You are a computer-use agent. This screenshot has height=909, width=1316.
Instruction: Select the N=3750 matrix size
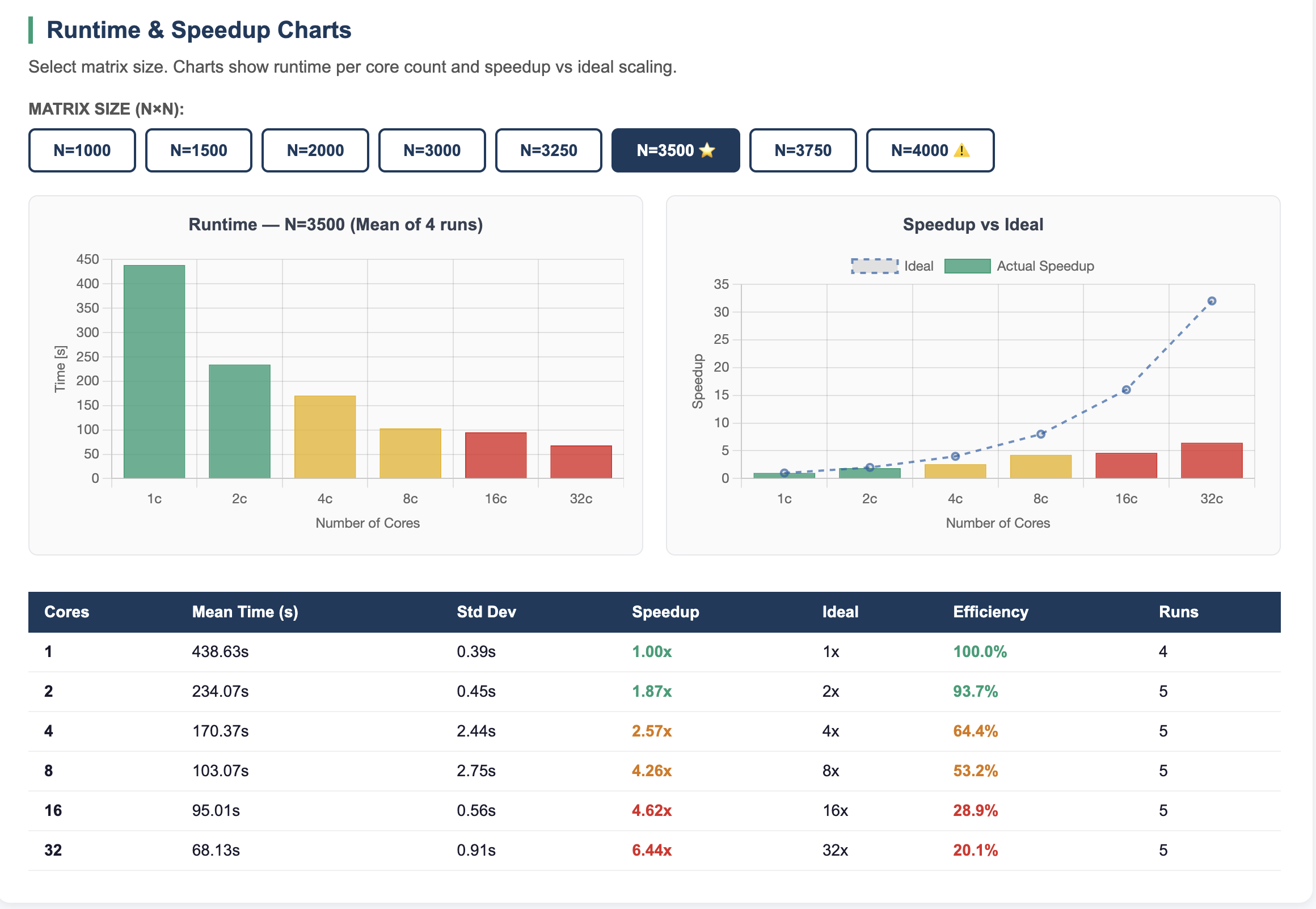click(803, 150)
